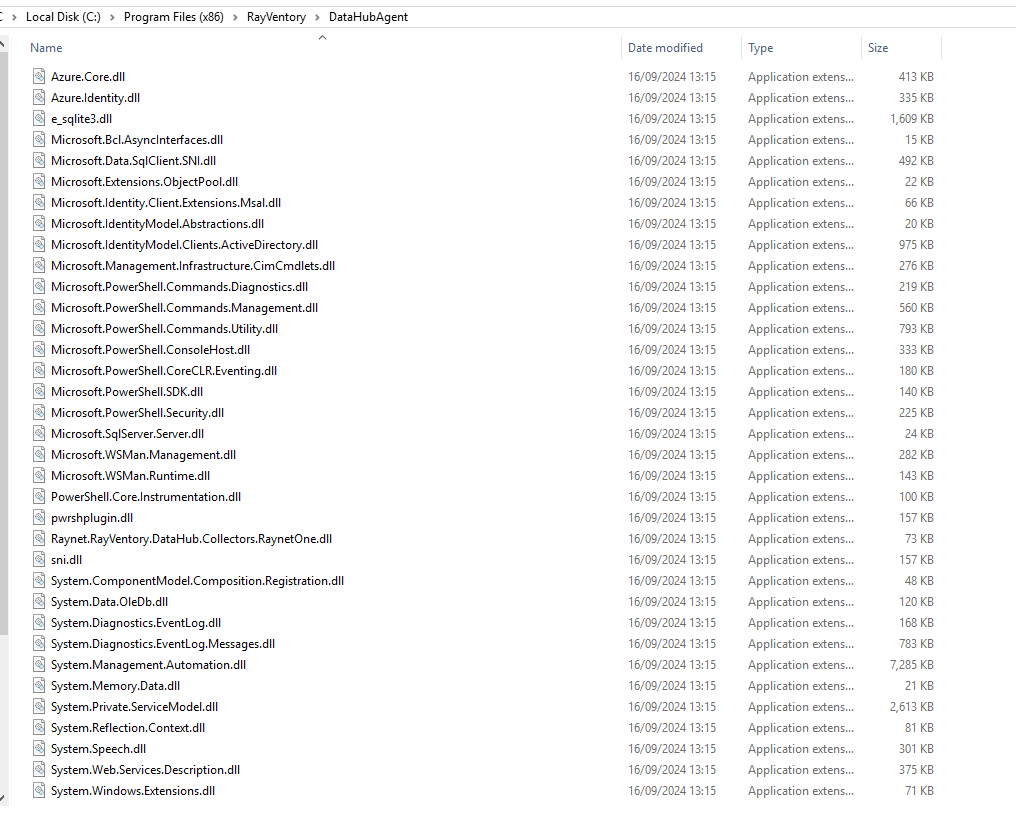Click the Azure.Core.dll file icon
The width and height of the screenshot is (1016, 826).
tap(40, 76)
